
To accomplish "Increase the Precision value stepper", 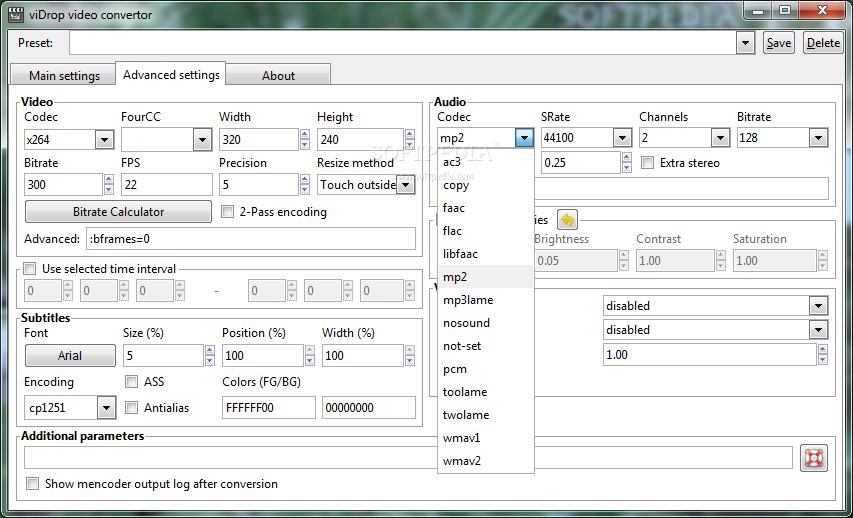I will (305, 180).
